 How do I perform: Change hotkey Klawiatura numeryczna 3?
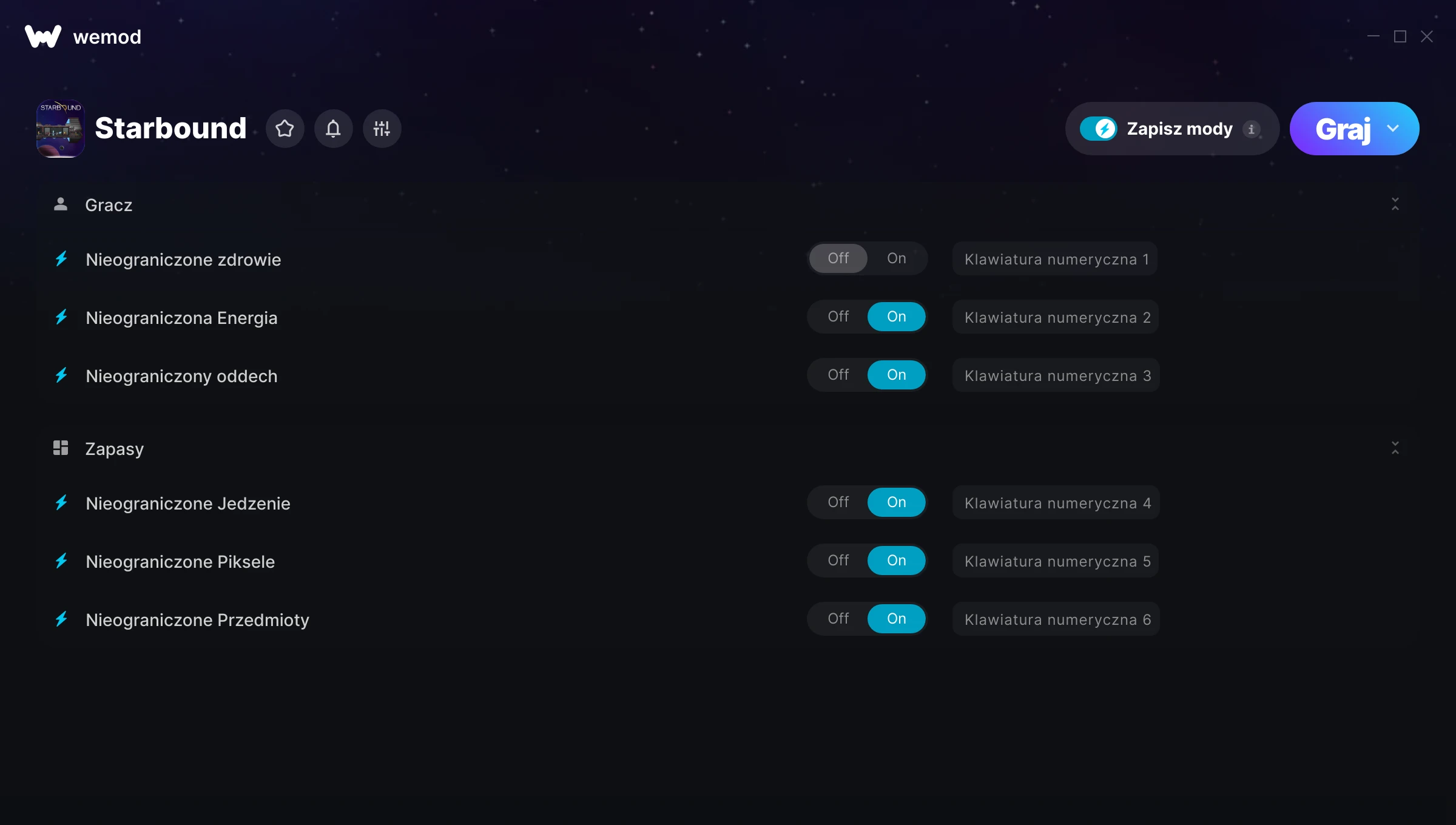tap(1056, 375)
